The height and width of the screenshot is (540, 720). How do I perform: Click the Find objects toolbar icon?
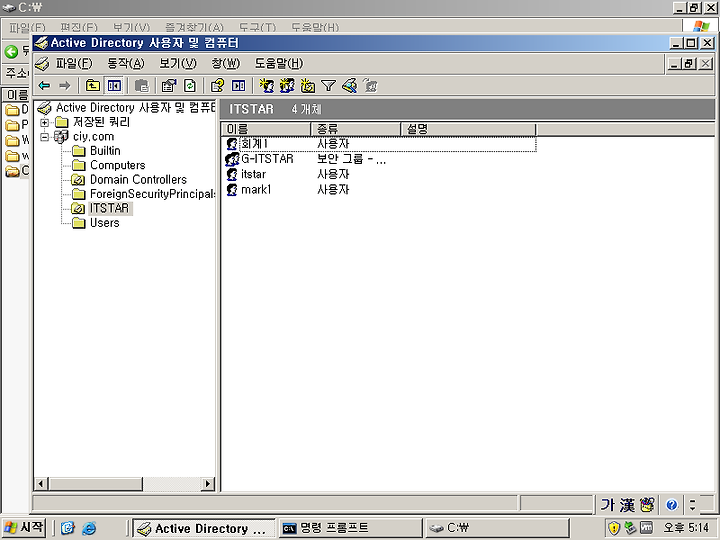click(x=349, y=86)
